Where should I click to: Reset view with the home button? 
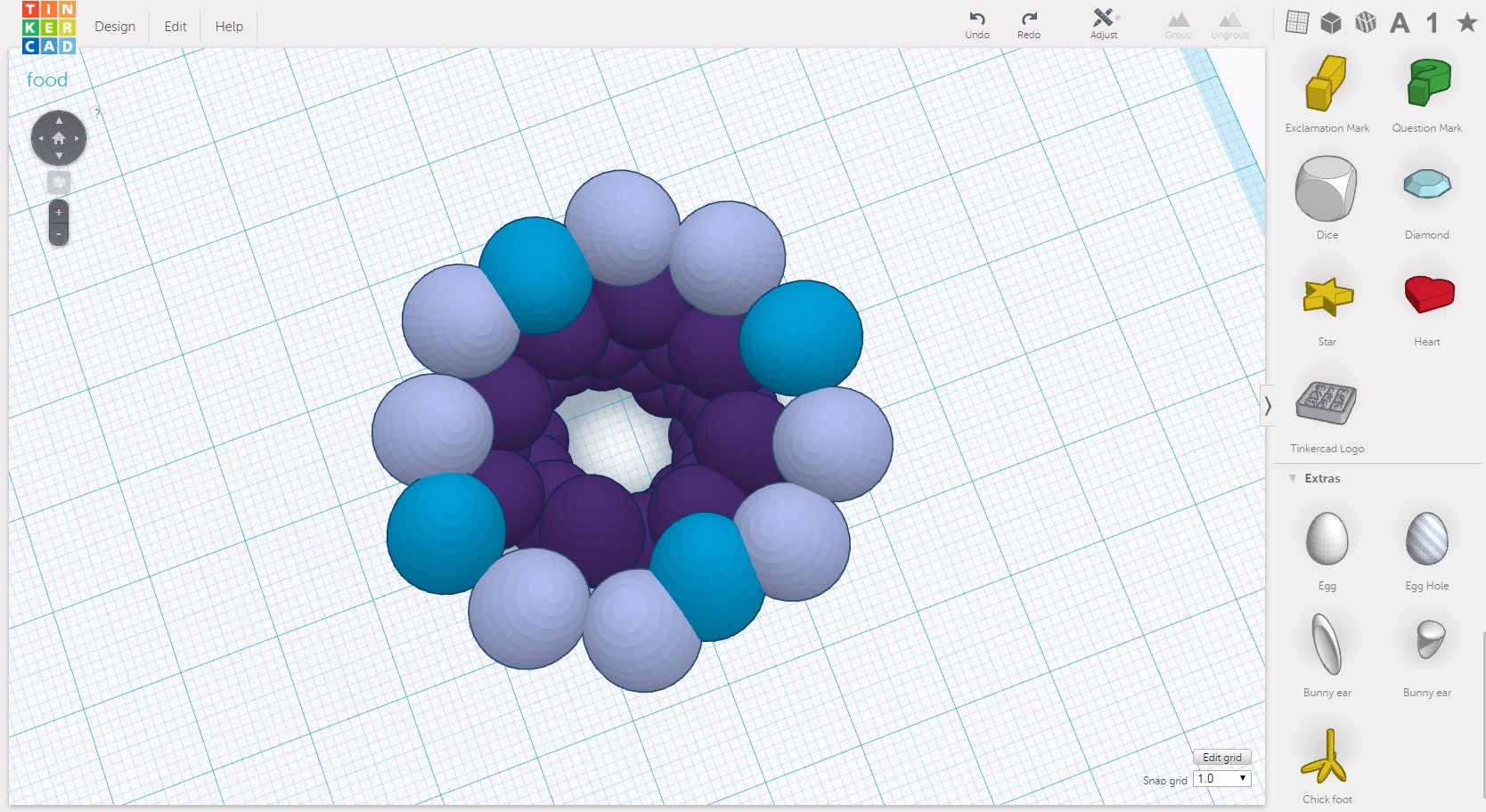[x=59, y=138]
